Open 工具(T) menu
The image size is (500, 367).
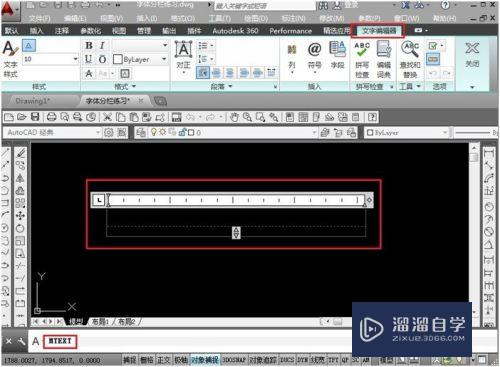[220, 18]
